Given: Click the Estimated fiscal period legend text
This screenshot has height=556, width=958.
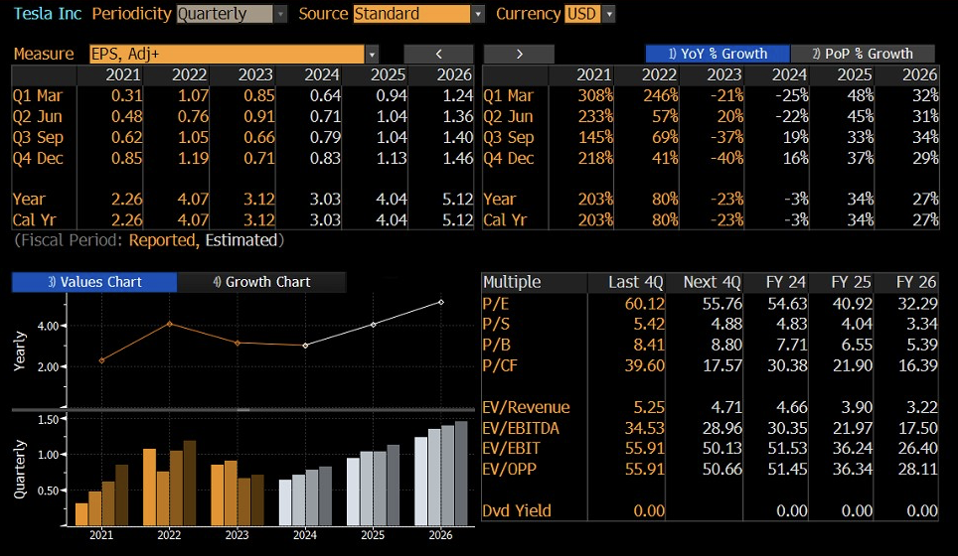Looking at the screenshot, I should pos(241,240).
